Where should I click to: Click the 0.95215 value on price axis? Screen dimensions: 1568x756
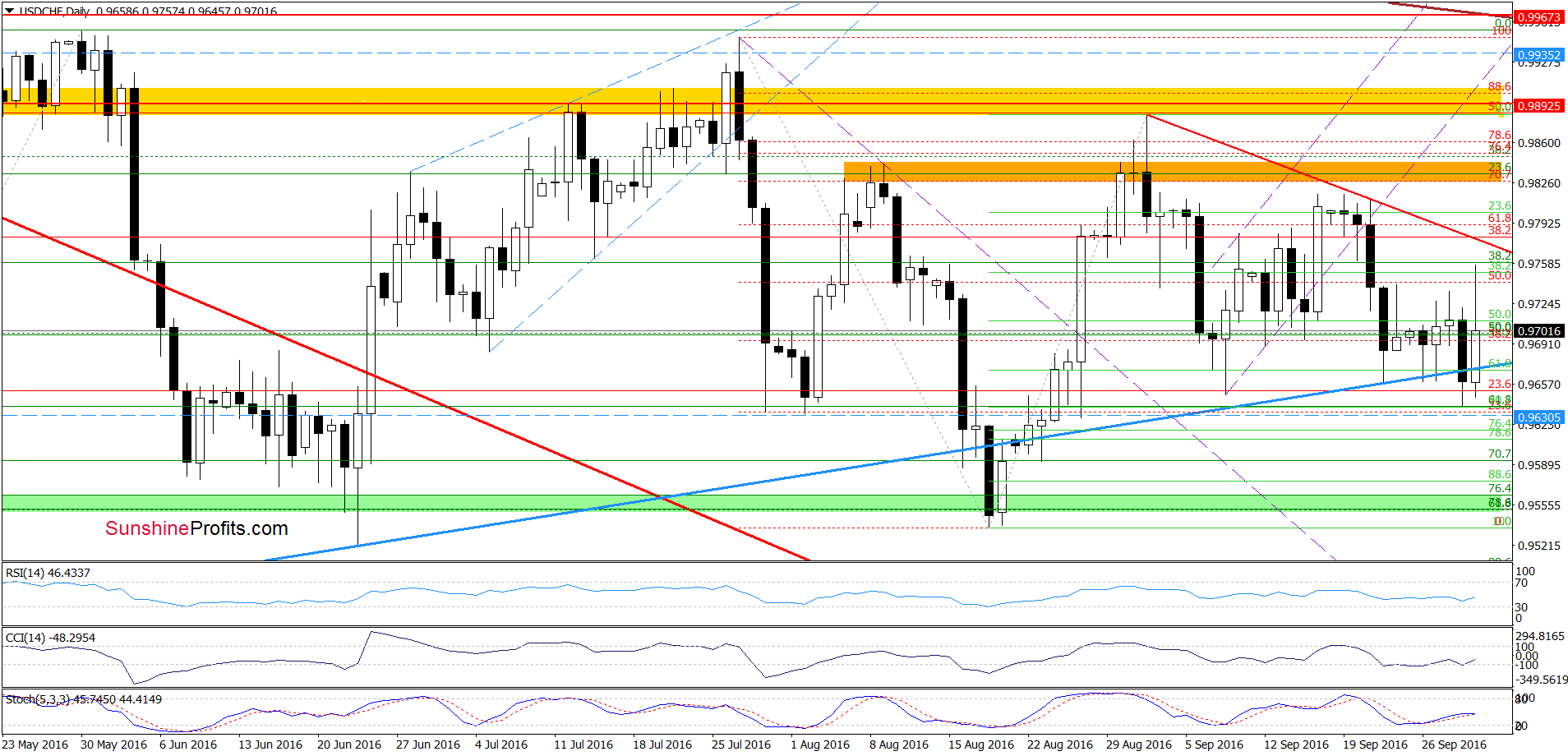1538,546
